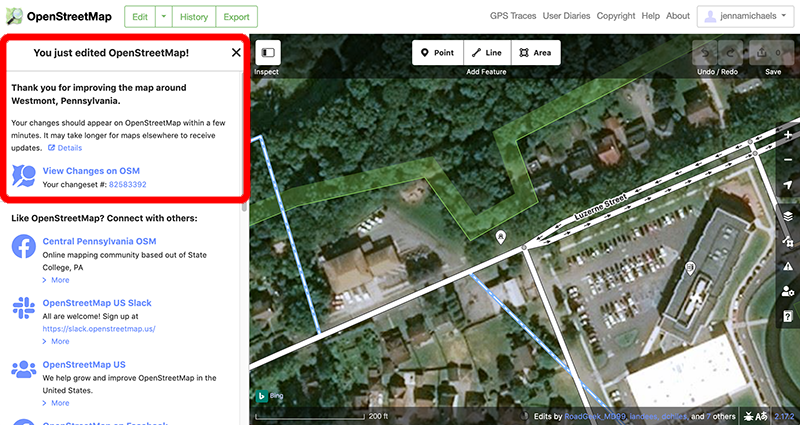This screenshot has height=425, width=800.
Task: Open the Help question-mark panel
Action: 788,316
